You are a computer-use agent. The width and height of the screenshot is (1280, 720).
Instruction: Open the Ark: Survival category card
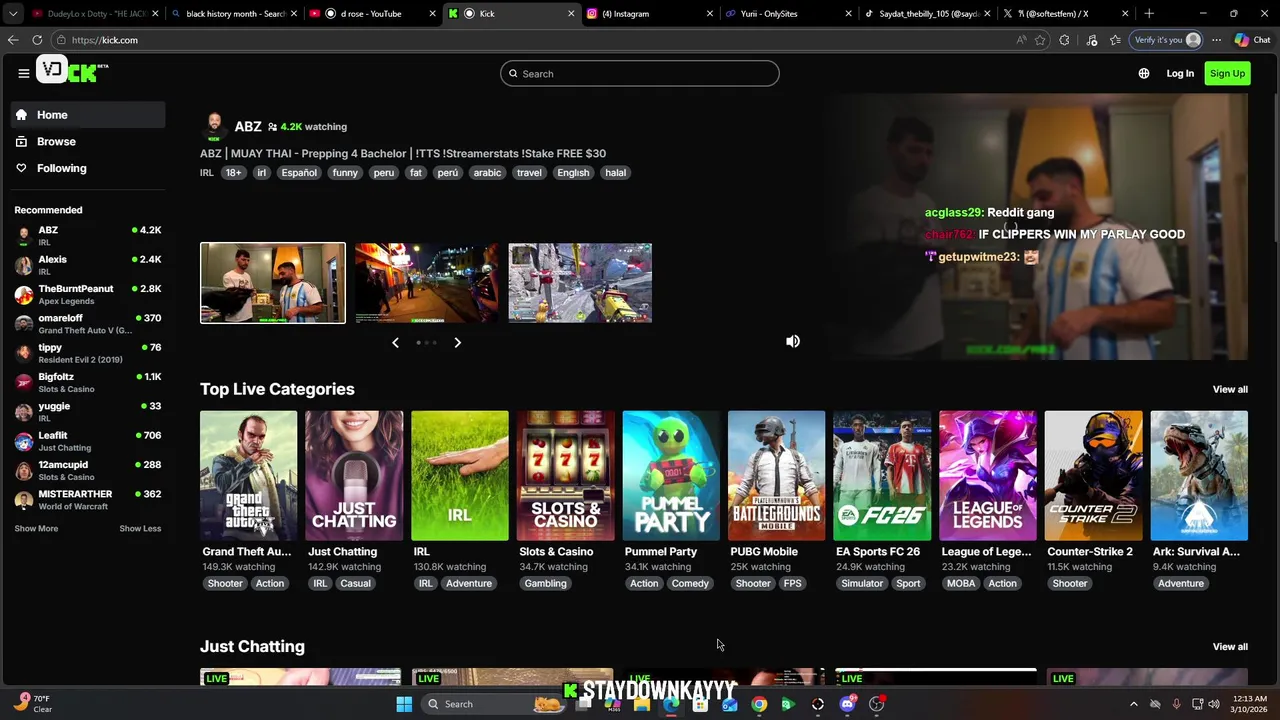tap(1199, 476)
